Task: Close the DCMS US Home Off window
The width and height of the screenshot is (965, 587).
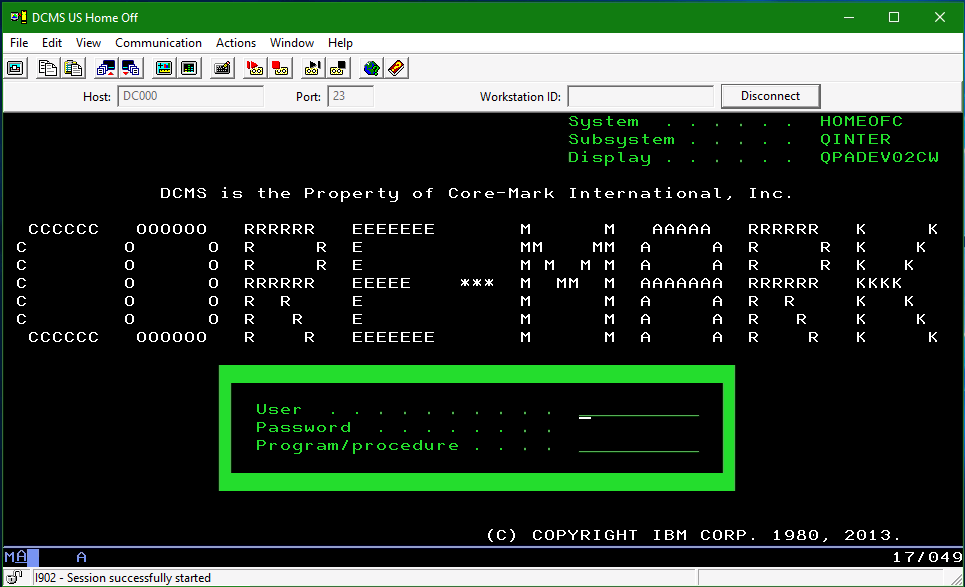Action: point(940,17)
